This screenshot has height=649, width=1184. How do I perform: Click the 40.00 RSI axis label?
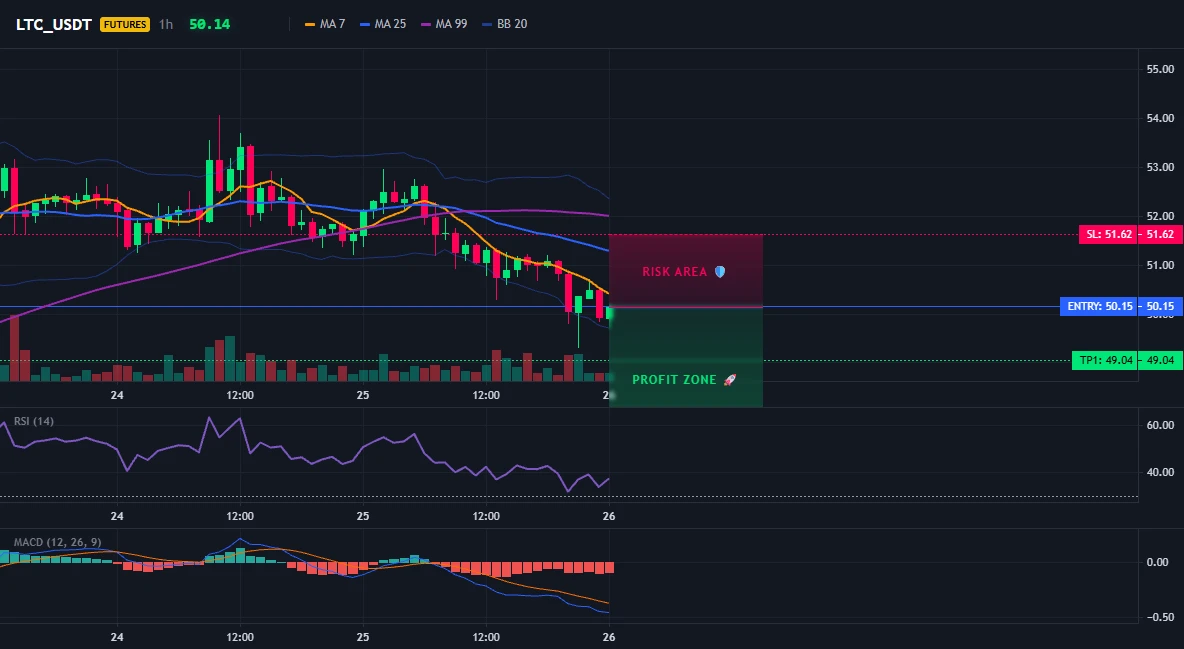pos(1160,472)
